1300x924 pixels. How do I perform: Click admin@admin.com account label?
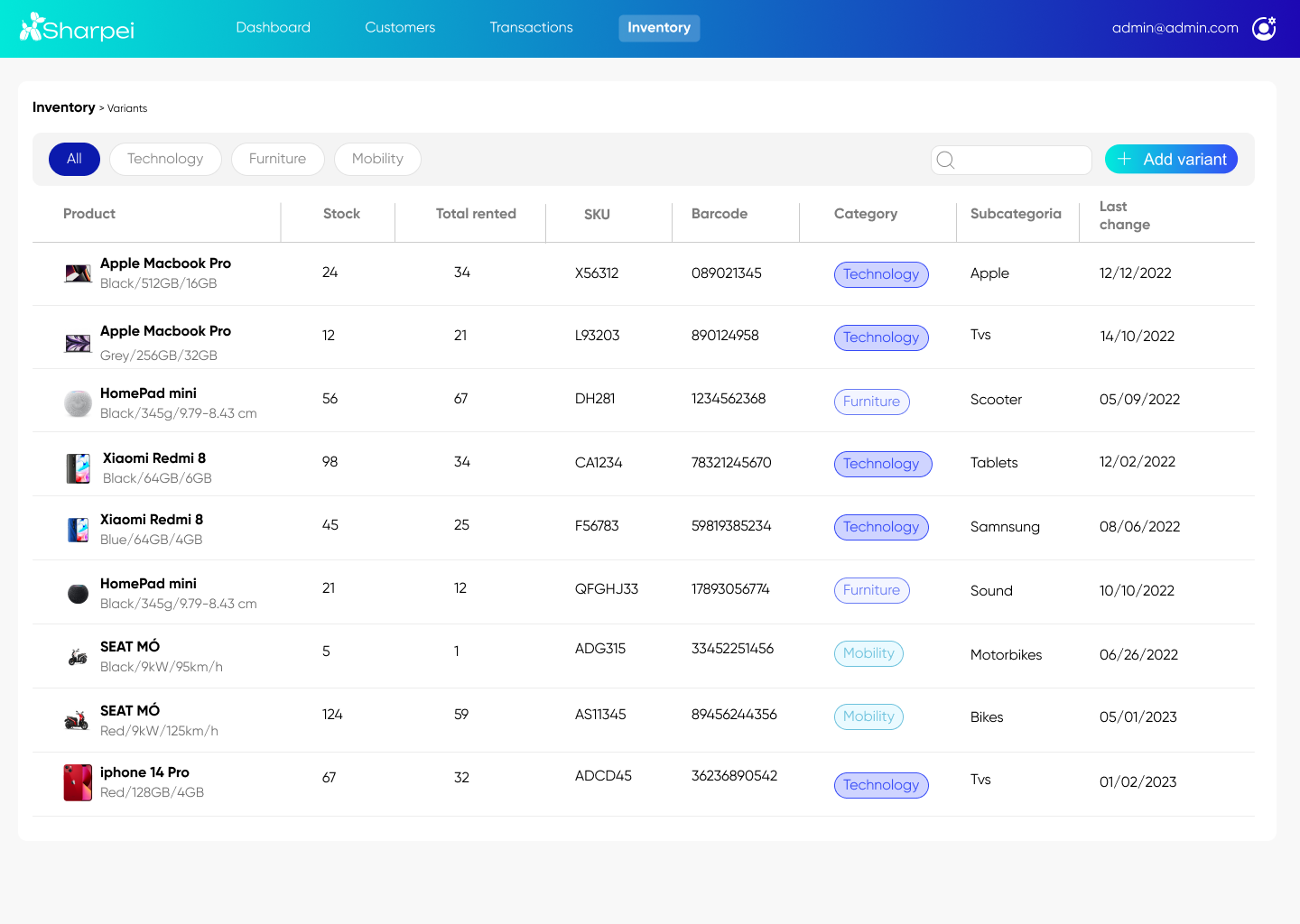pyautogui.click(x=1175, y=28)
